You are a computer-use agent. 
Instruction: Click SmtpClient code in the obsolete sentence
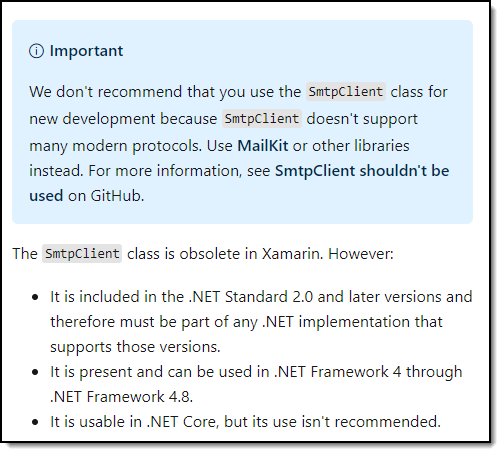(x=82, y=254)
